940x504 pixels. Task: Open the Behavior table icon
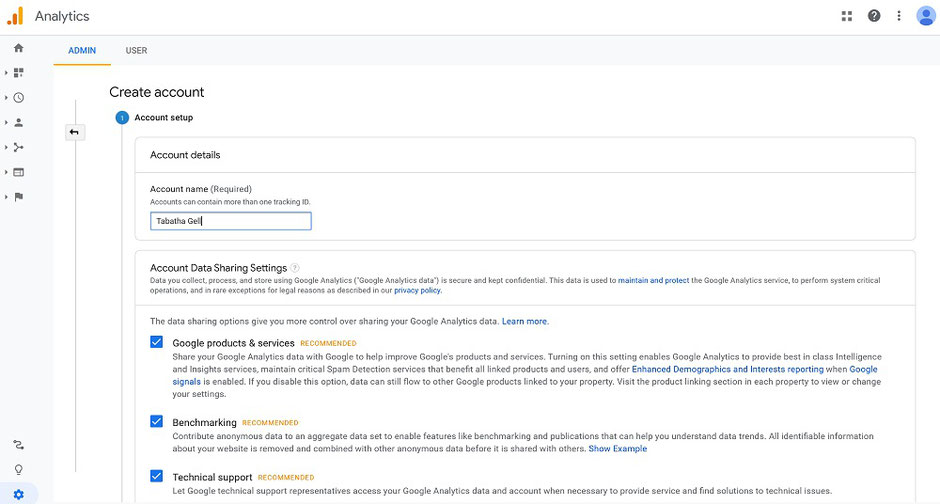pyautogui.click(x=19, y=173)
